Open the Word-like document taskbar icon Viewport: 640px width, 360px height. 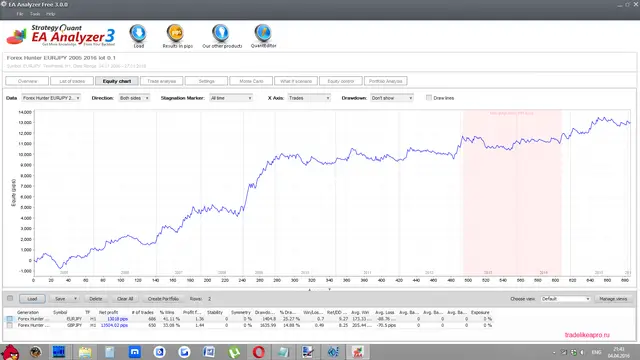(x=209, y=352)
